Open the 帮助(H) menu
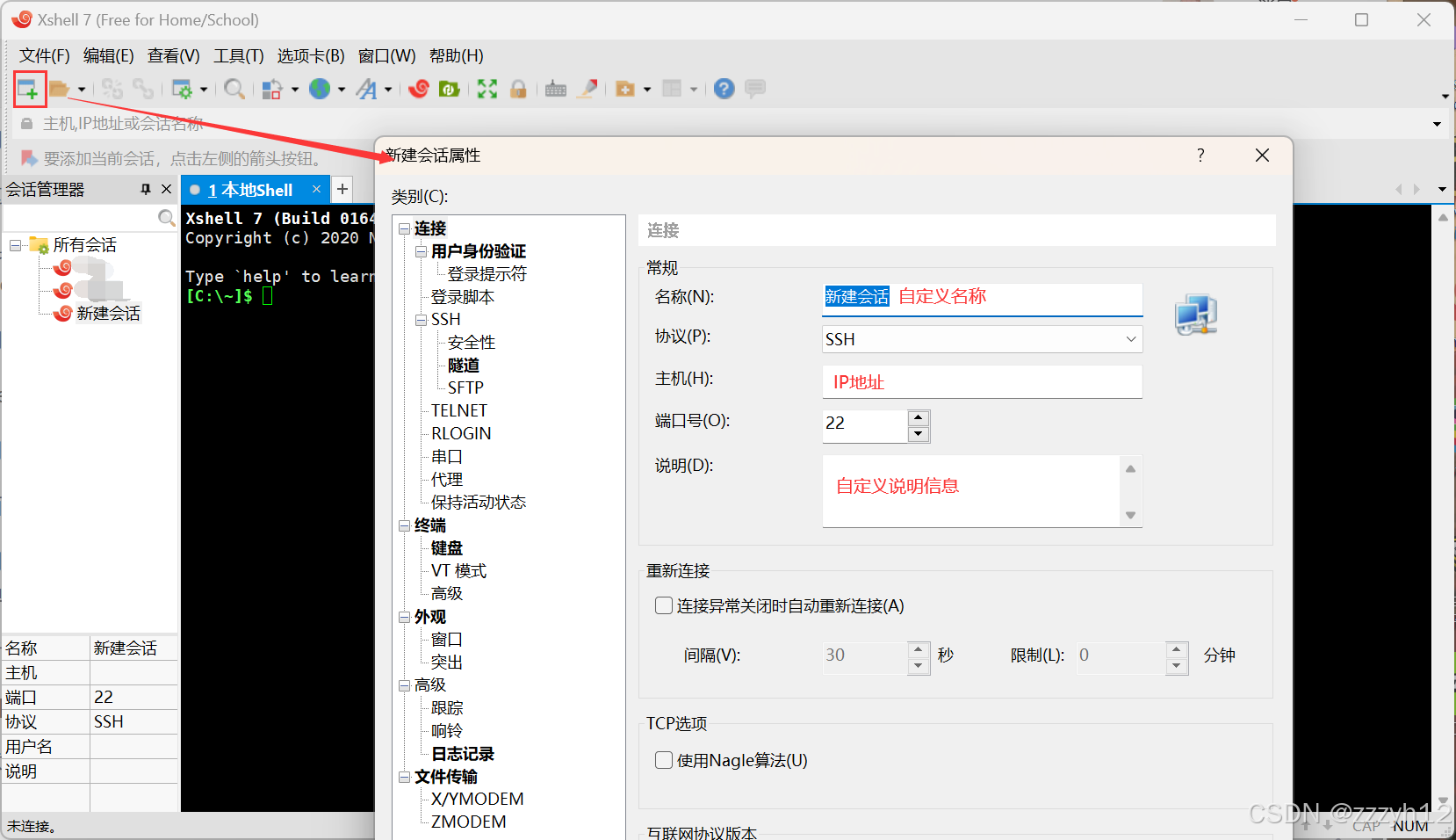The height and width of the screenshot is (840, 1456). (457, 56)
